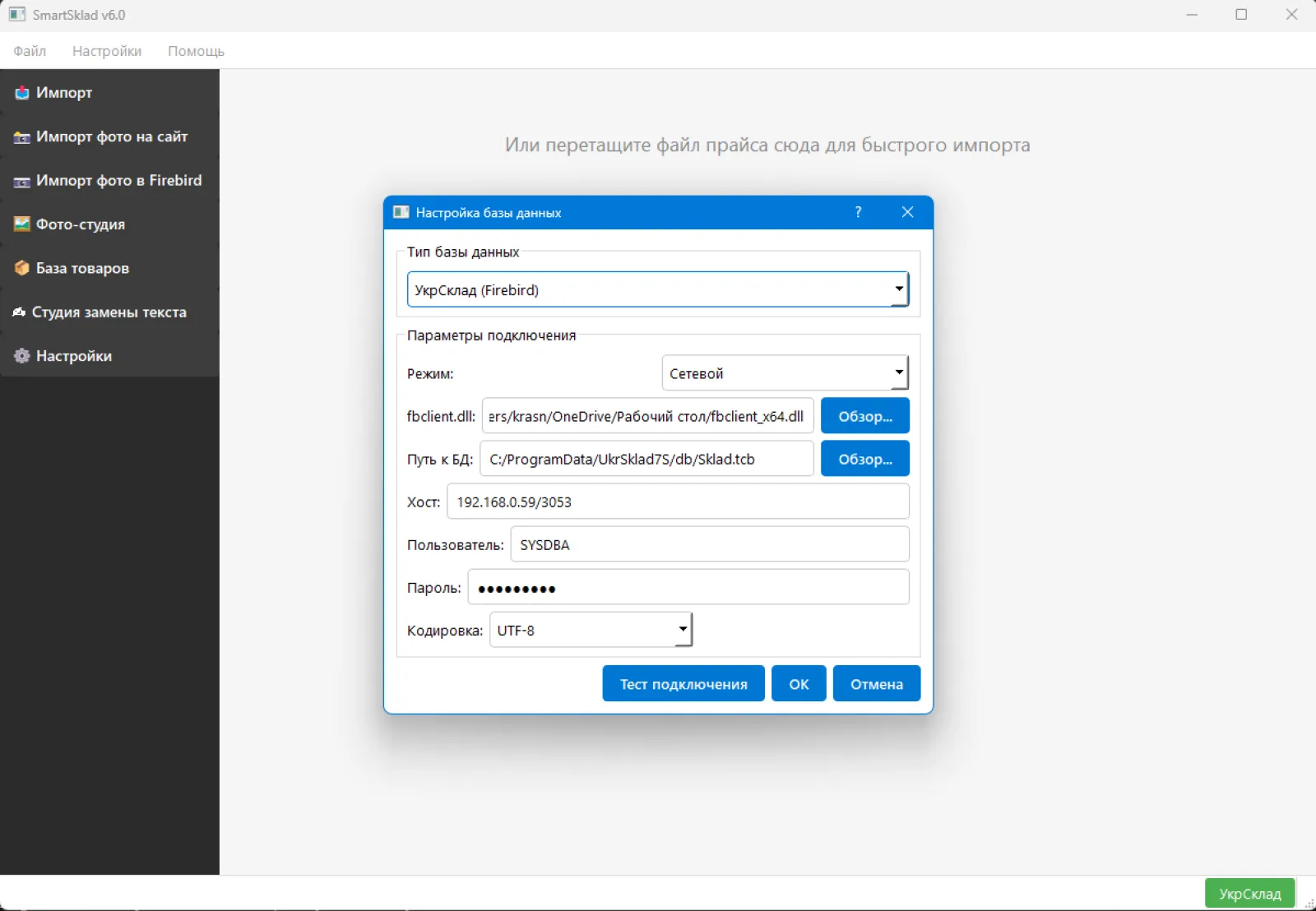Click the Импорт фото на сайт icon
Image resolution: width=1316 pixels, height=911 pixels.
22,137
